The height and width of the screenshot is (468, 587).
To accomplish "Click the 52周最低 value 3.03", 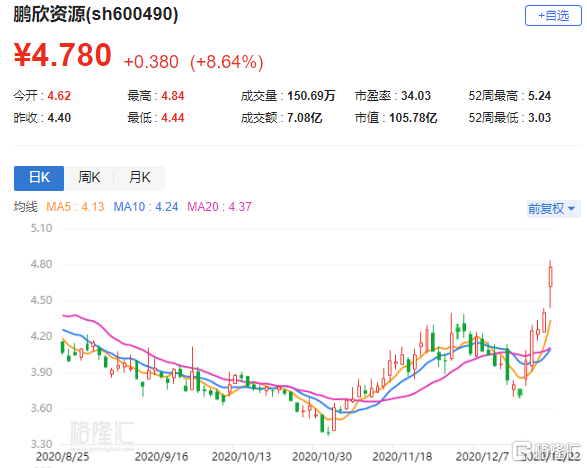I will click(x=539, y=118).
